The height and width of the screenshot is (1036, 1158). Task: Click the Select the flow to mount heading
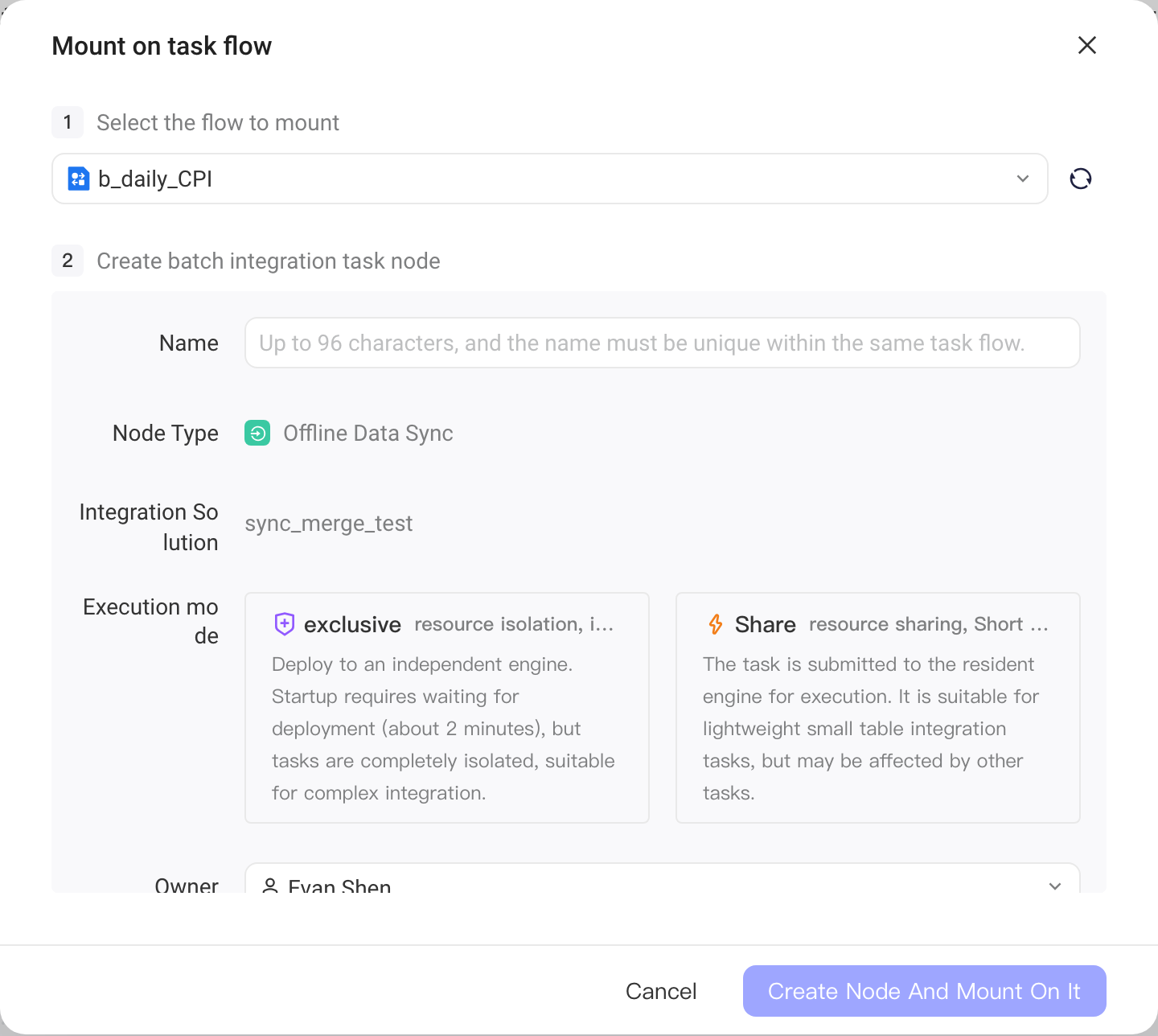[218, 122]
